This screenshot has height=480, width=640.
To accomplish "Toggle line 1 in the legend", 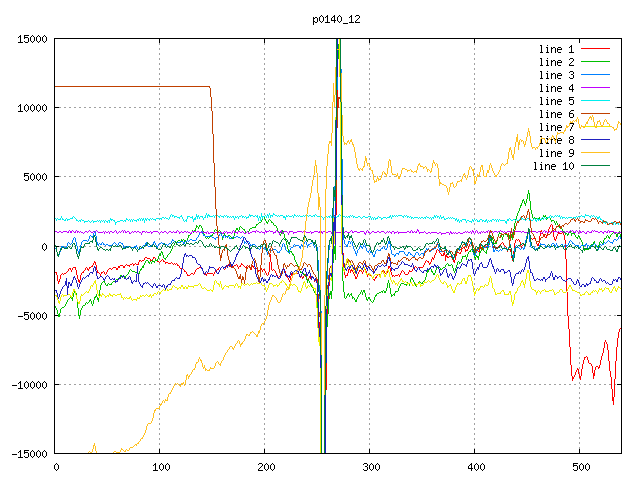I will 557,49.
